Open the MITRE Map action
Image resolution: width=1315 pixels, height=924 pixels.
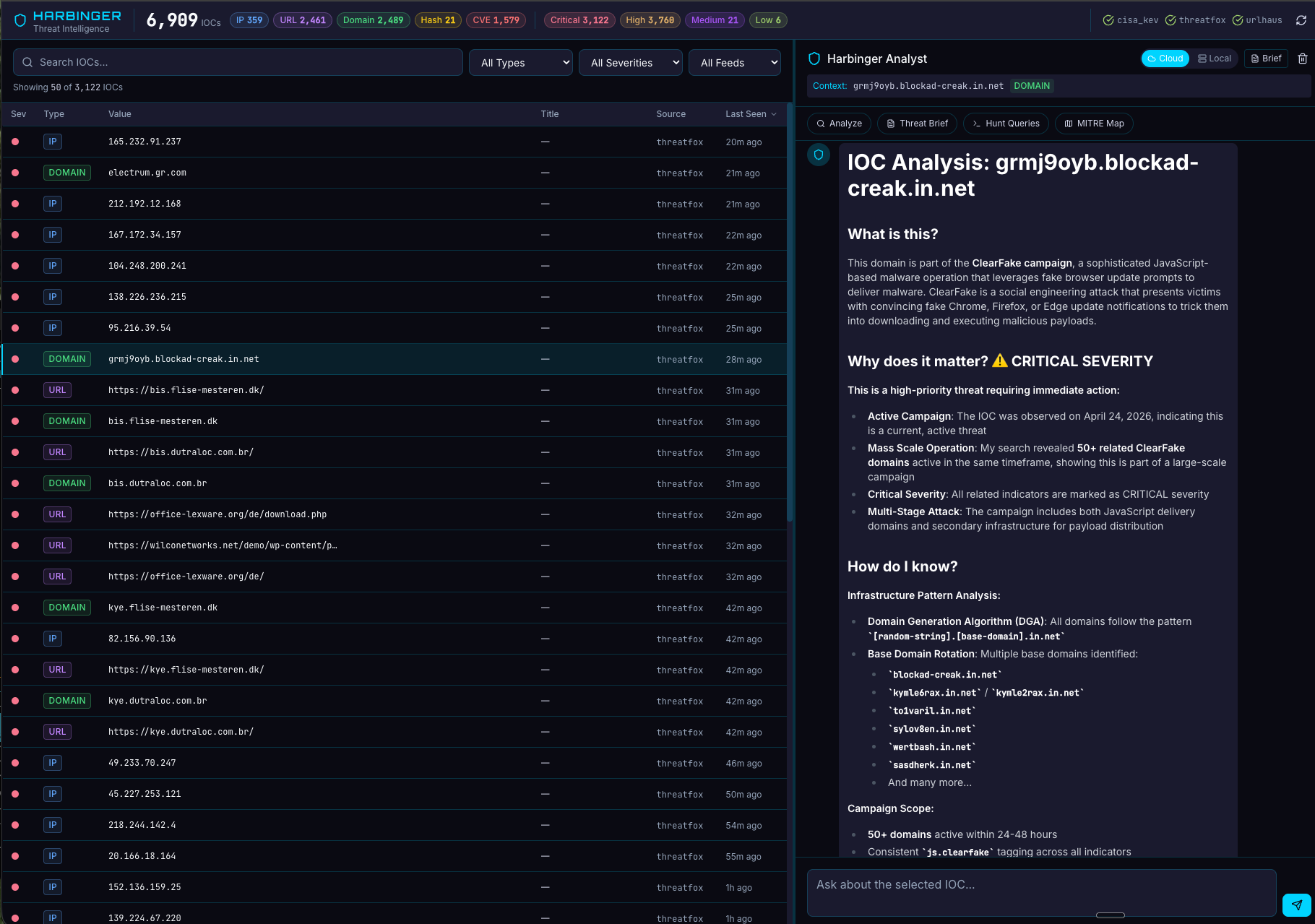[x=1094, y=124]
